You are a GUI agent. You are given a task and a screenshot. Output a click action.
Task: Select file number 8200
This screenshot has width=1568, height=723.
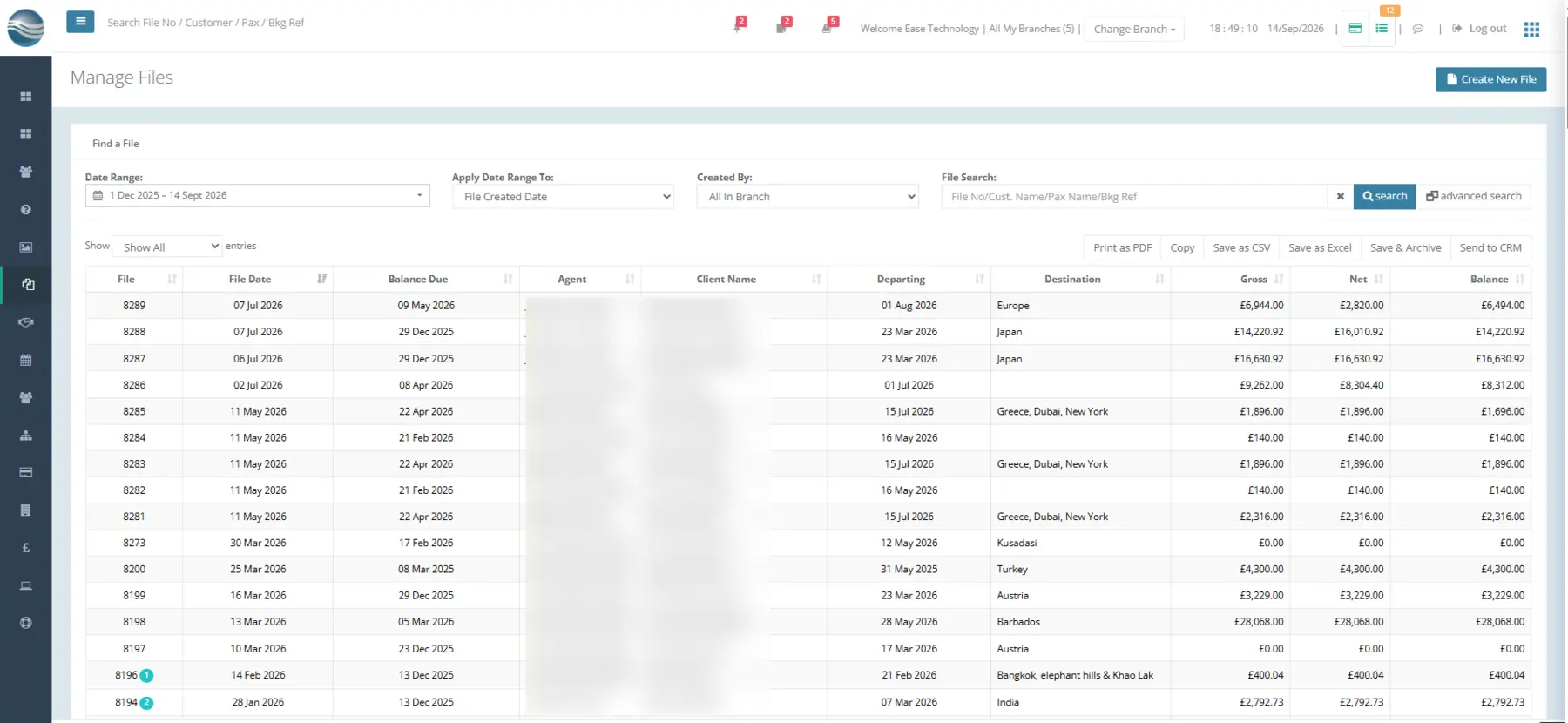click(x=134, y=569)
